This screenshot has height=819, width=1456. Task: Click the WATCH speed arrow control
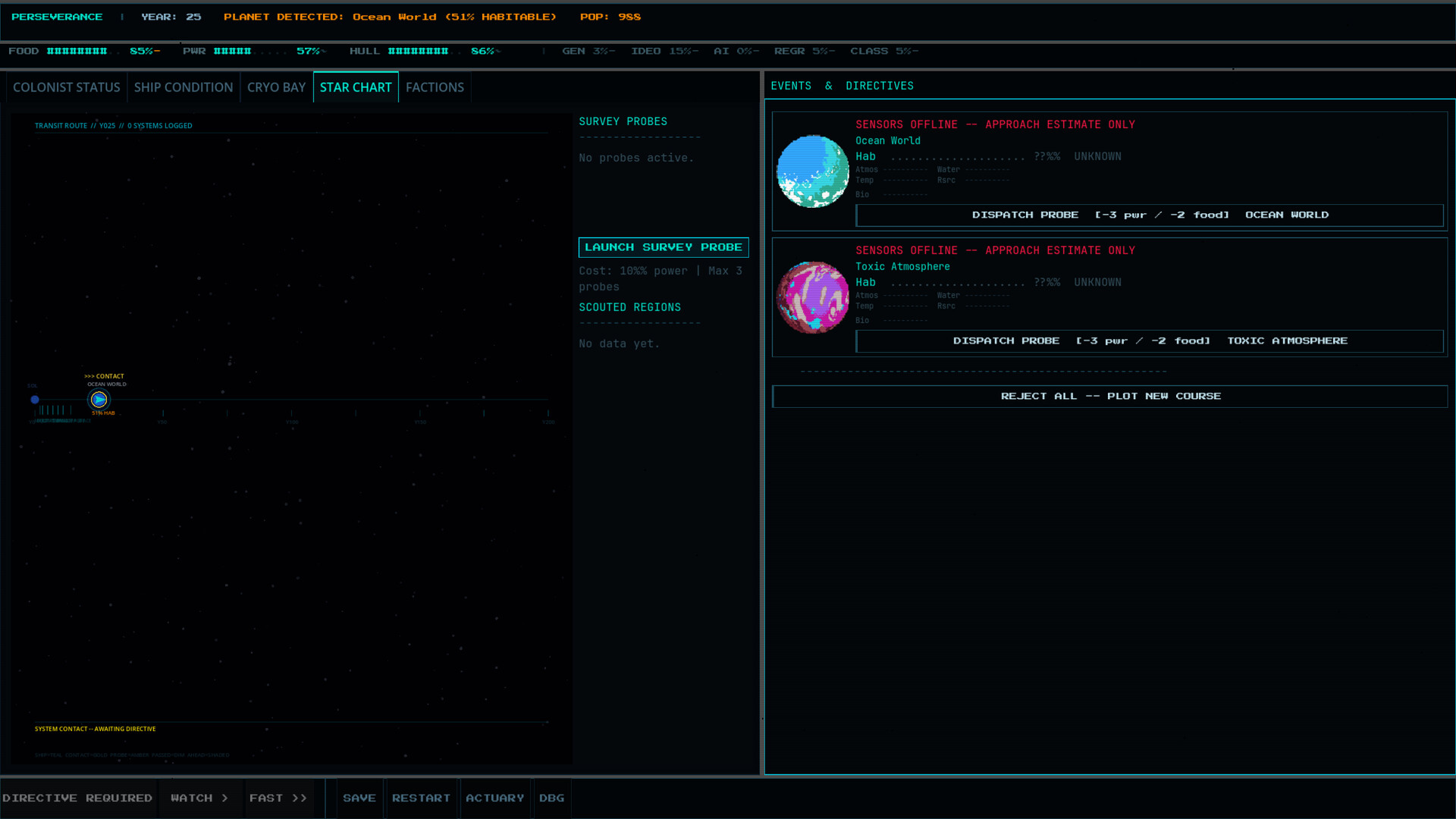click(x=199, y=798)
